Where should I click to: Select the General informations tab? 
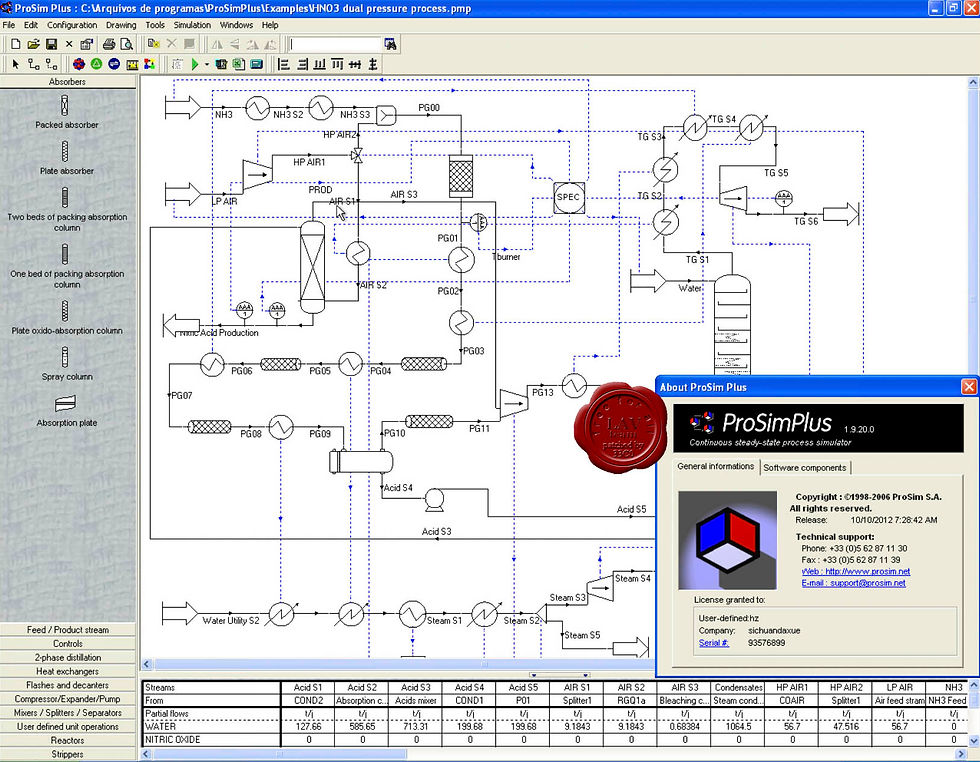pyautogui.click(x=716, y=466)
